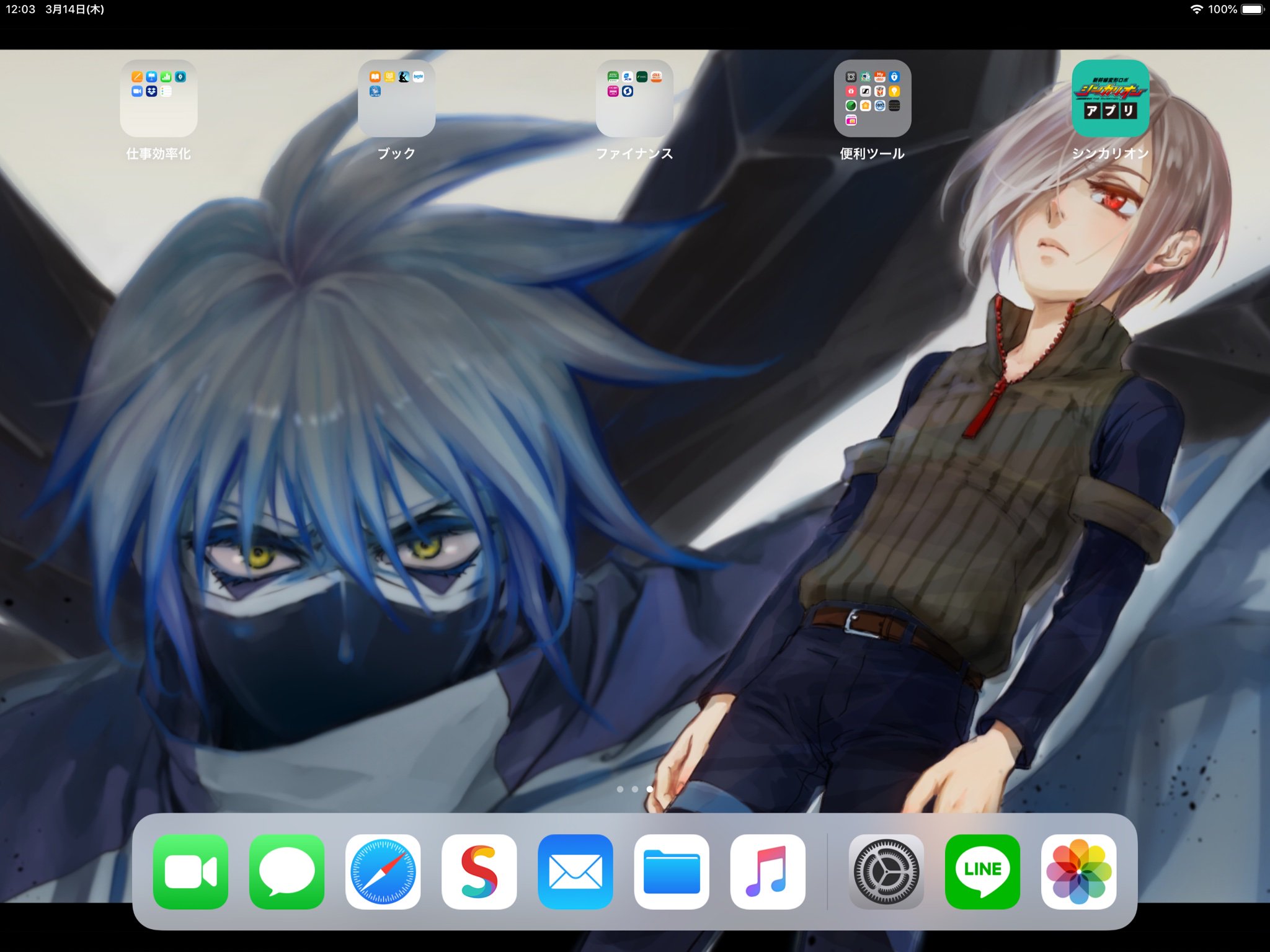Tap the ファイナンス folder label

point(634,153)
